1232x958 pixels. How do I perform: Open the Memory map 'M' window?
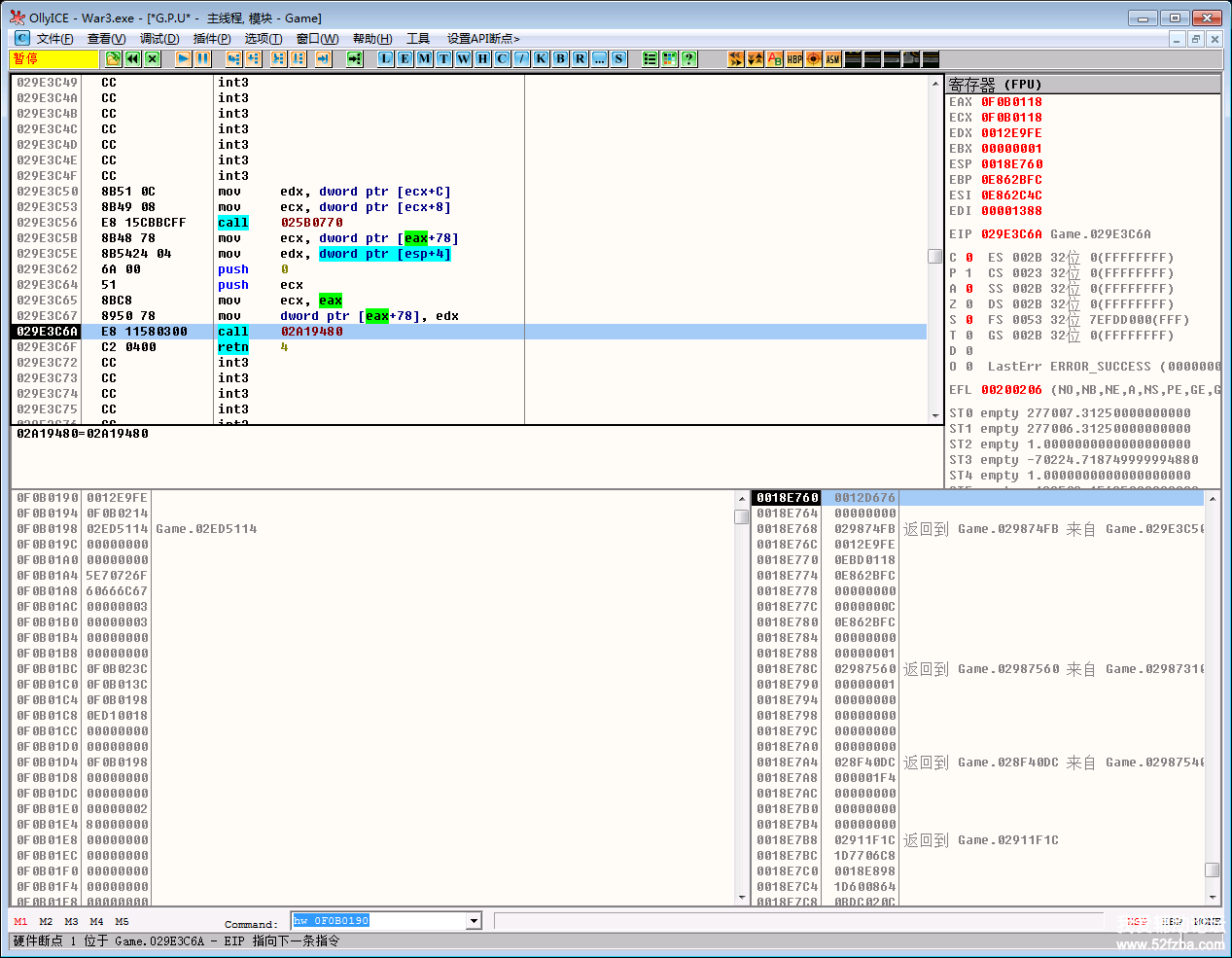424,59
